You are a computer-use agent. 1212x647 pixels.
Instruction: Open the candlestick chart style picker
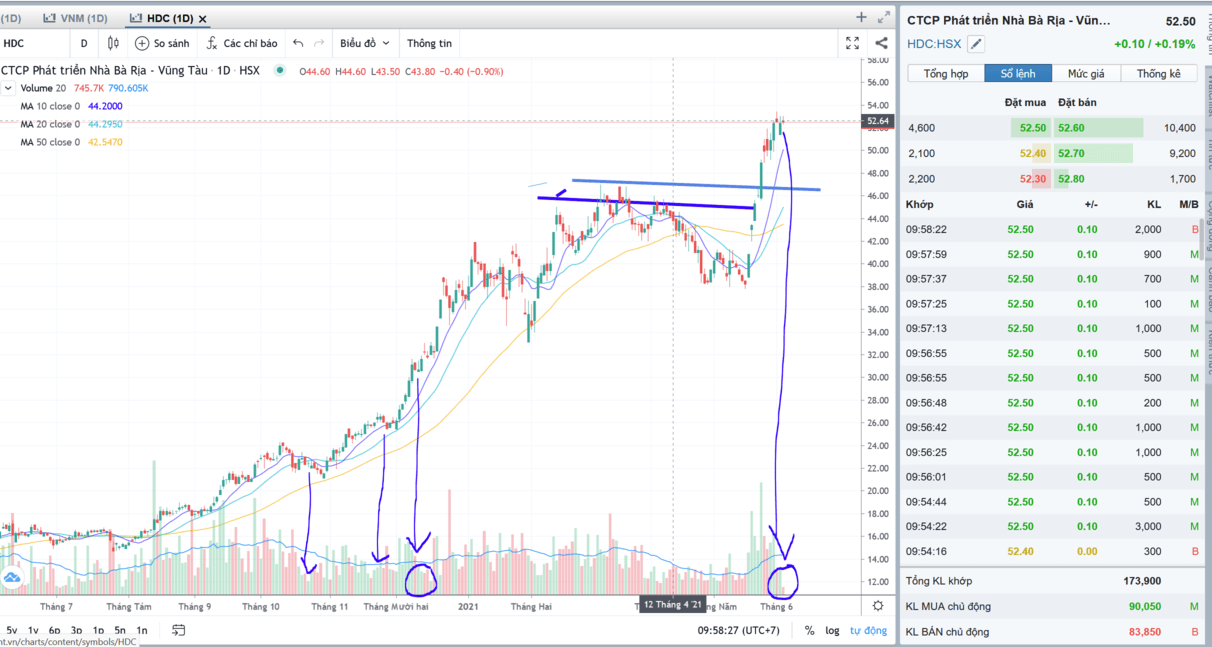(113, 43)
